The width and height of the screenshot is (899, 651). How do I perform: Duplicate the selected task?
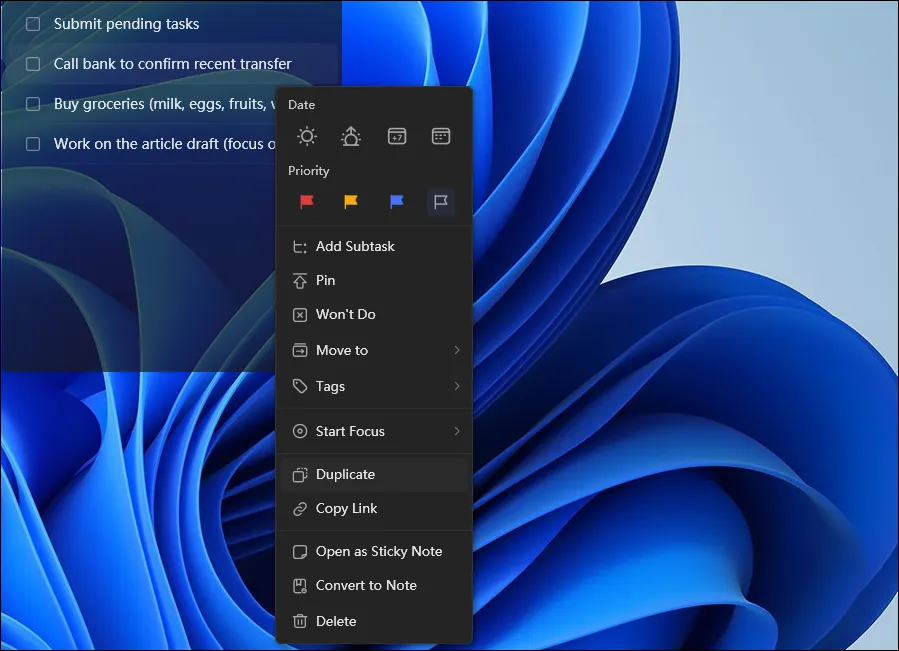pos(346,473)
